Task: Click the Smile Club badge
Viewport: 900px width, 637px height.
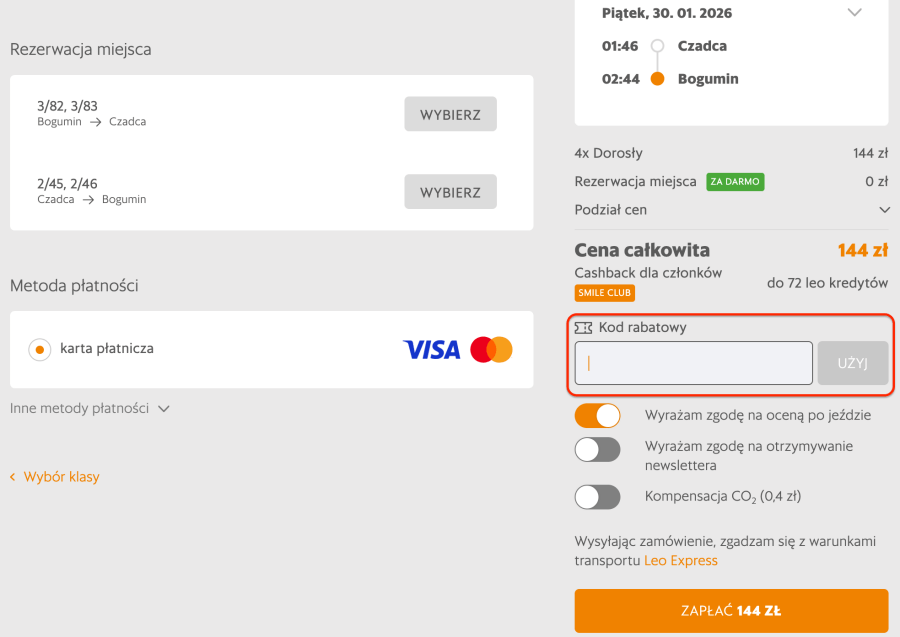Action: pyautogui.click(x=604, y=293)
